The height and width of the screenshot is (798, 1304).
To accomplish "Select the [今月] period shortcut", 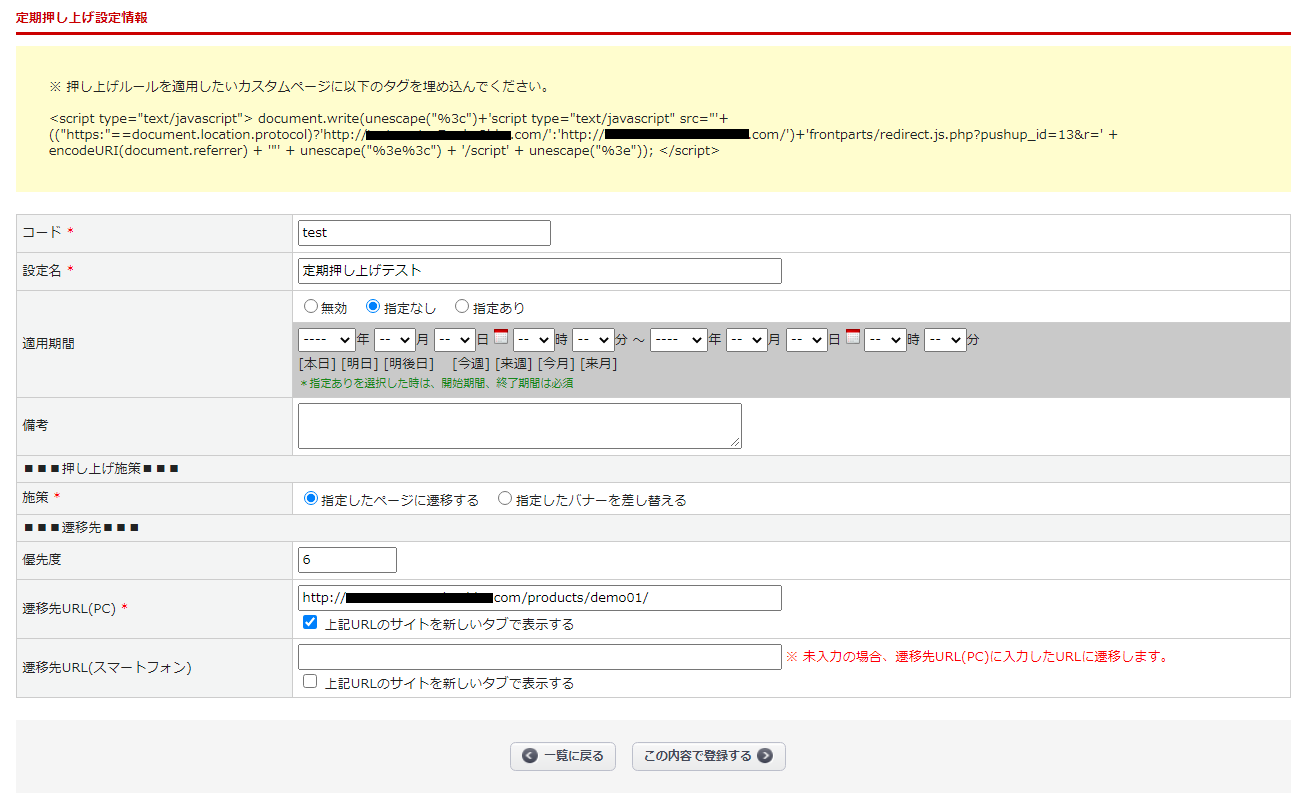I will pyautogui.click(x=556, y=364).
